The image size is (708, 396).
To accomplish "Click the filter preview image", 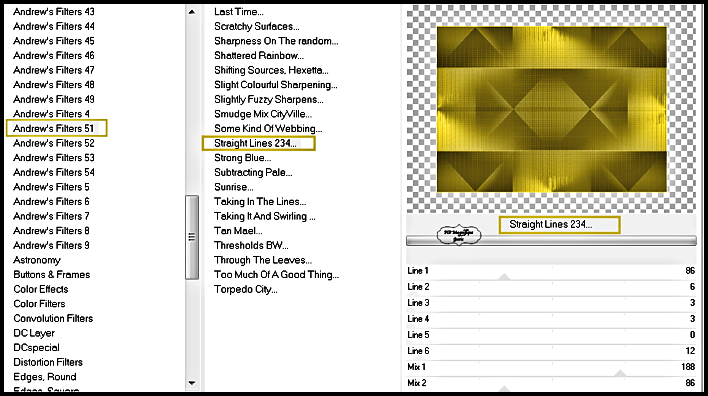I will coord(551,109).
